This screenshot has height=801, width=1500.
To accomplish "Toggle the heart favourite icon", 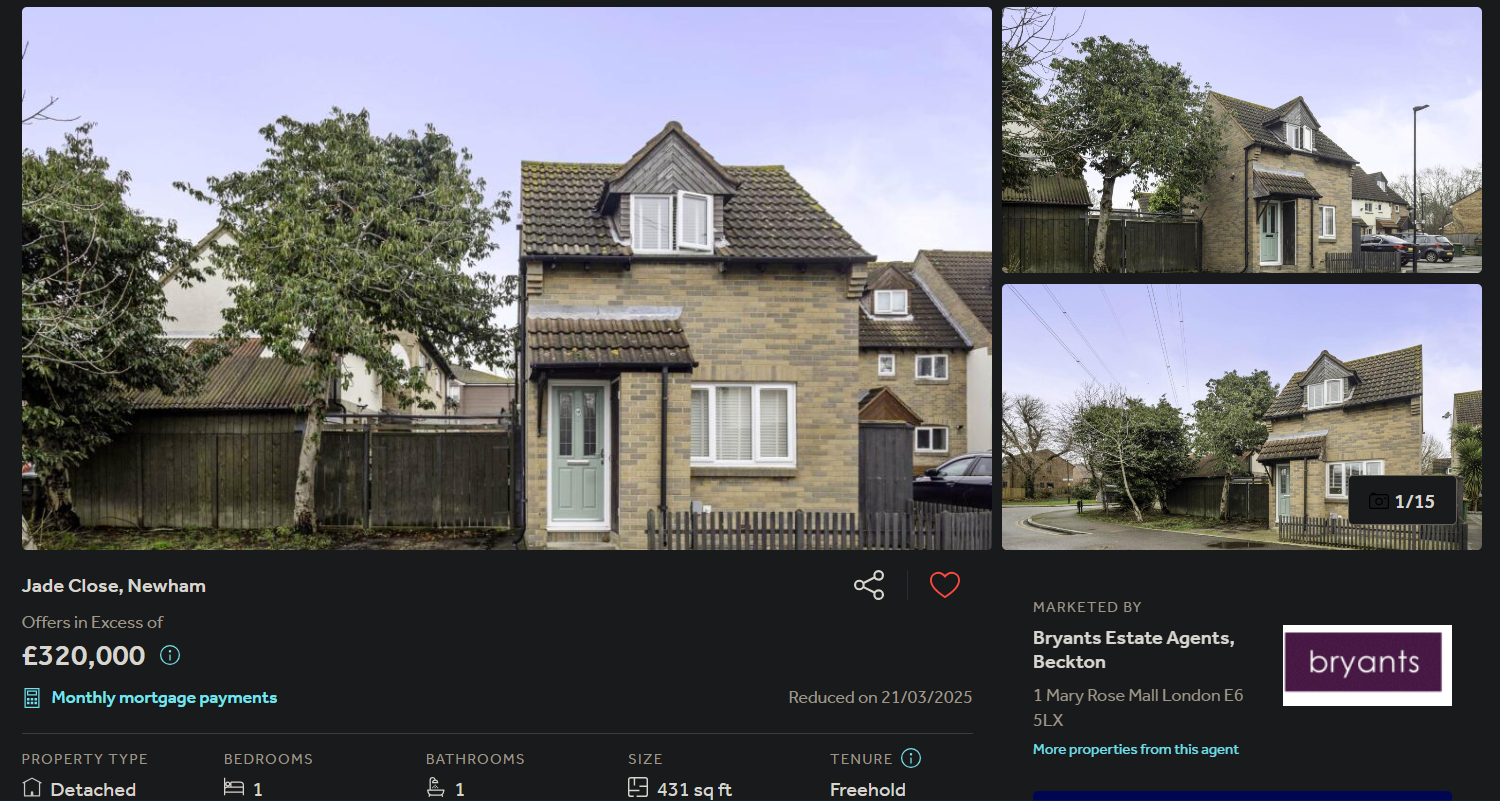I will (x=945, y=585).
